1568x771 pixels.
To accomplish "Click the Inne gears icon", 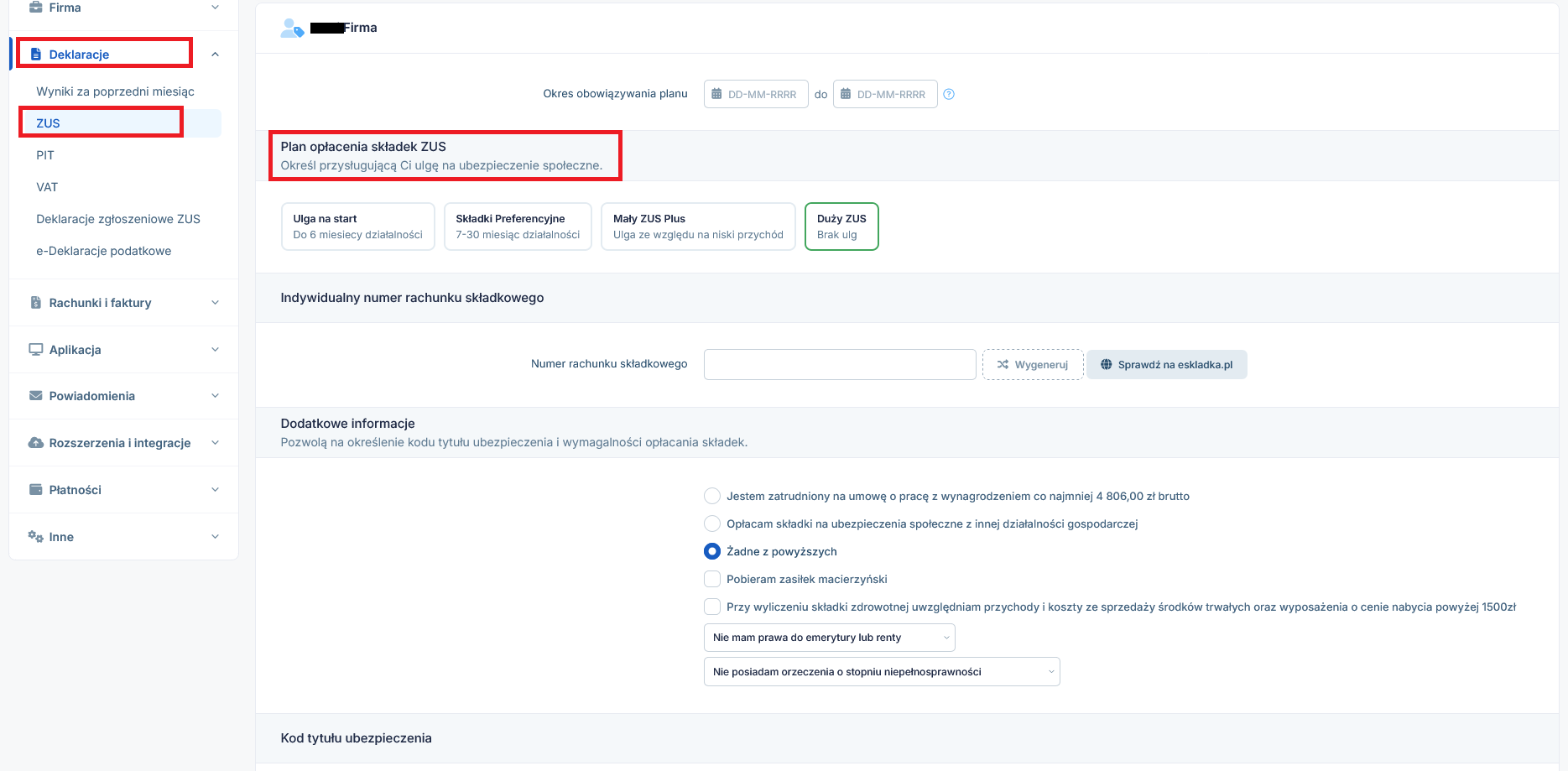I will [36, 537].
